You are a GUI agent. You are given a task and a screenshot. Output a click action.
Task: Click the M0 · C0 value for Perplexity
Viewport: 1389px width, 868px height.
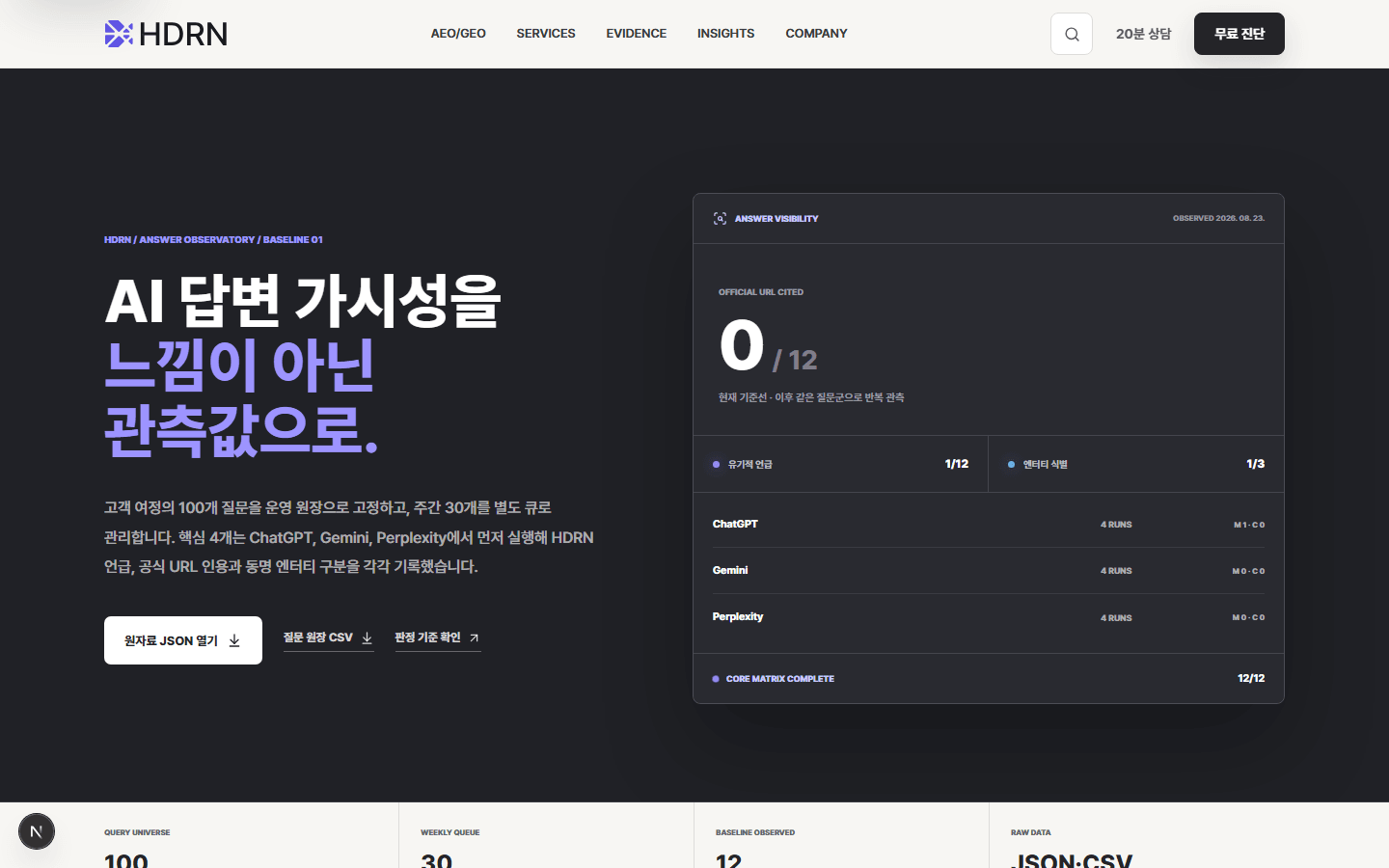(x=1248, y=617)
